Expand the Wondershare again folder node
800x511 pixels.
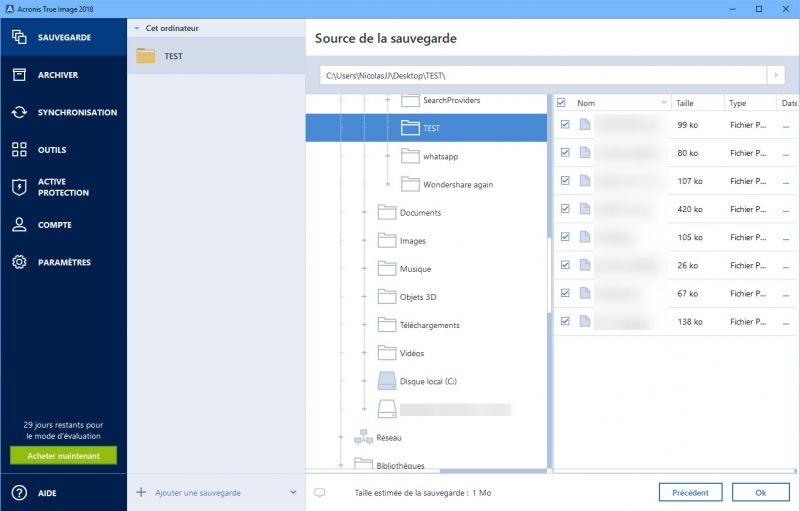tap(388, 184)
